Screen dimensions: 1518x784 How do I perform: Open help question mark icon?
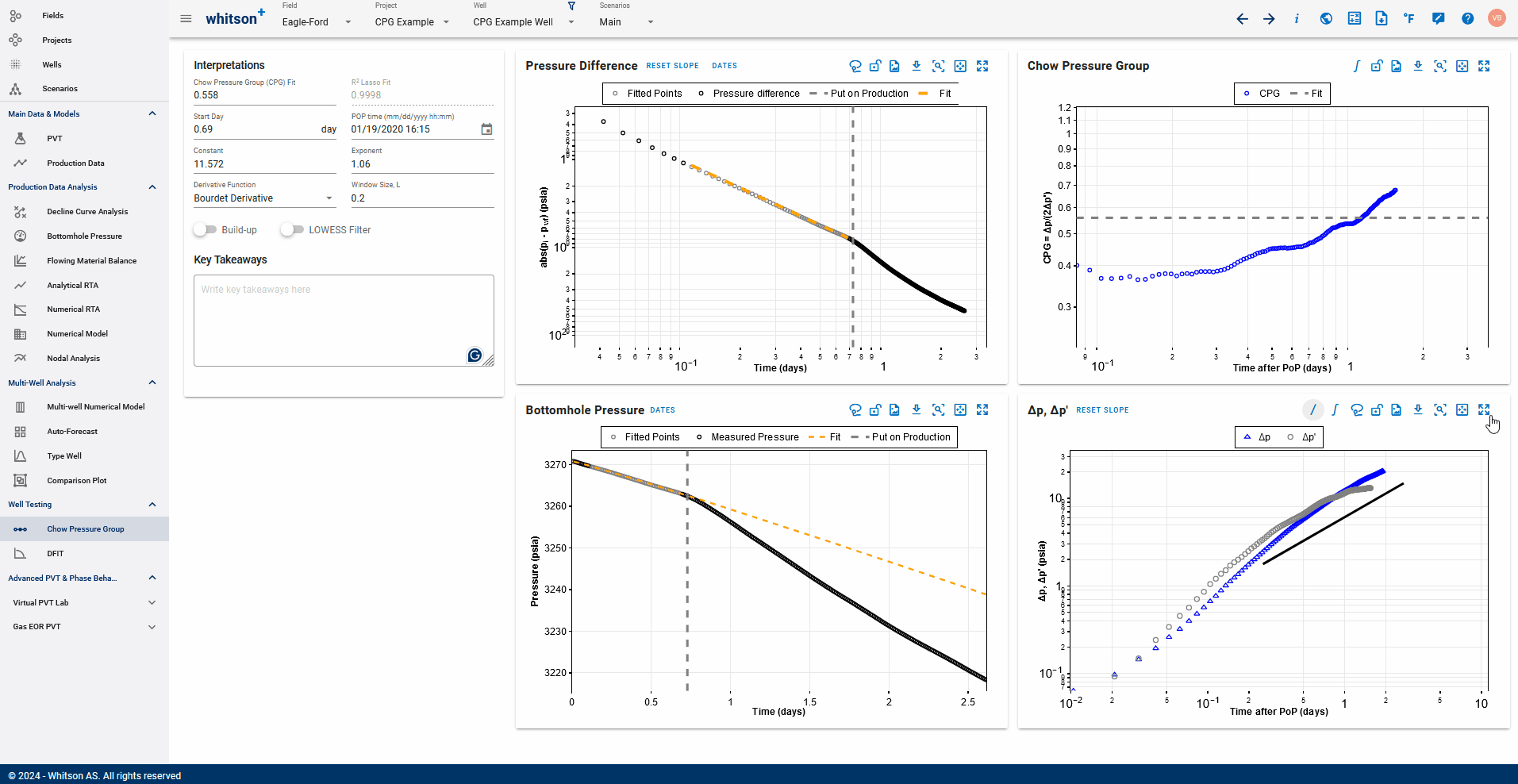pos(1468,19)
